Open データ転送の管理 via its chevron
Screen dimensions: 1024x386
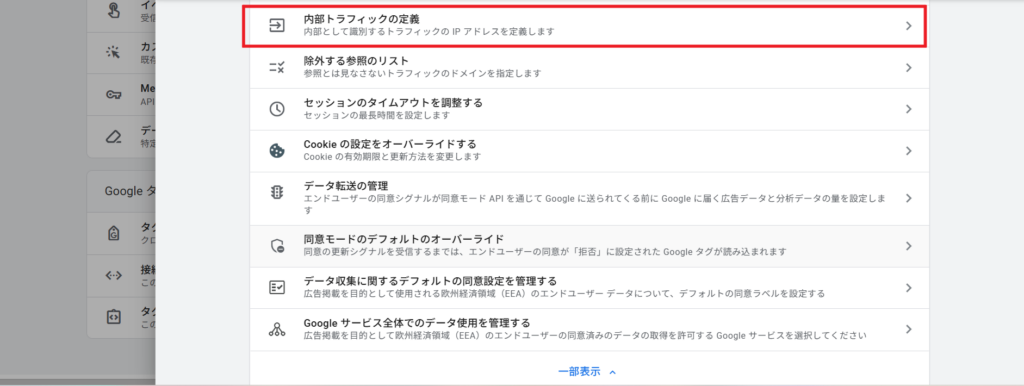908,198
